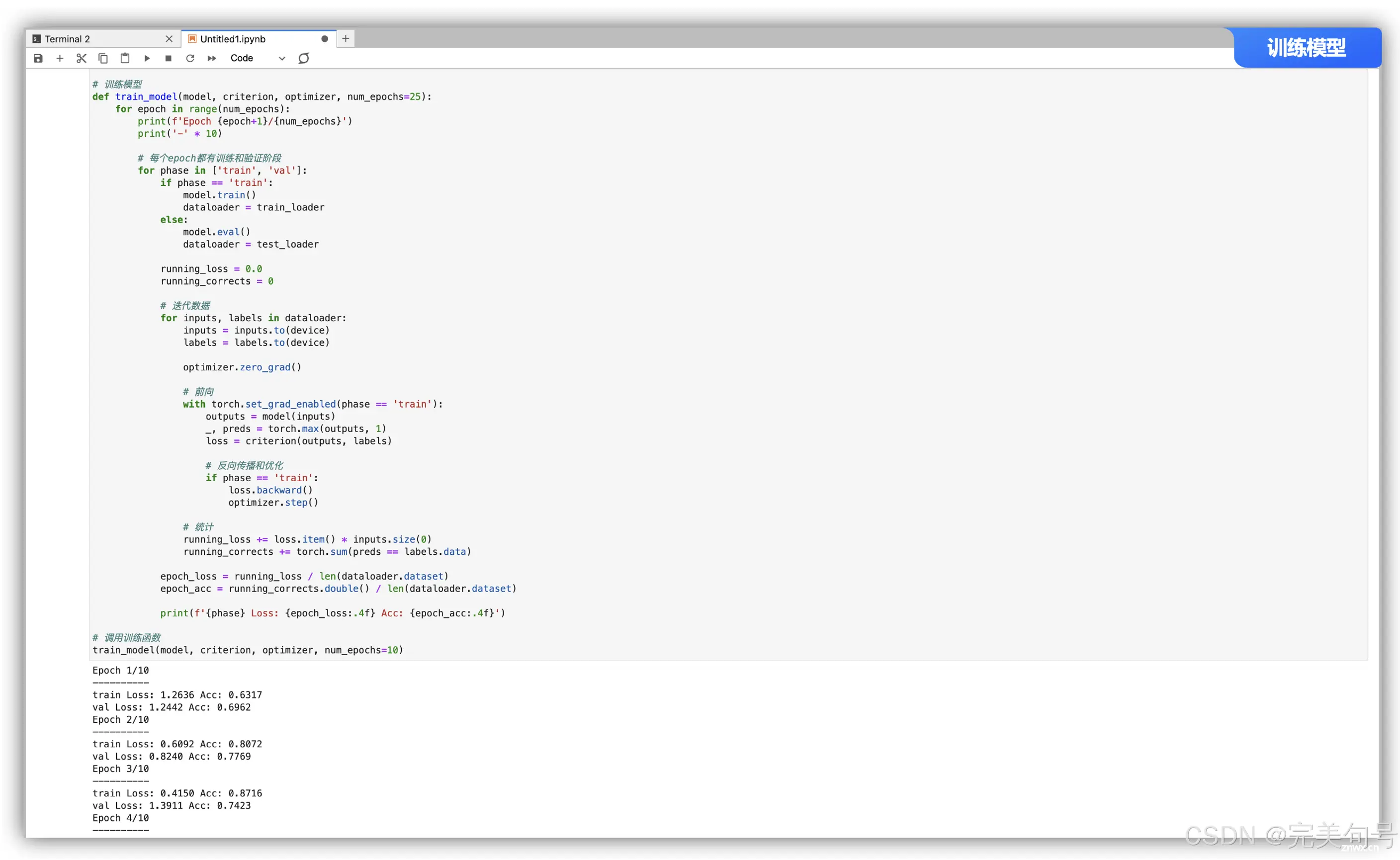The image size is (1400, 860).
Task: Open a new launcher tab with the plus button
Action: tap(346, 39)
